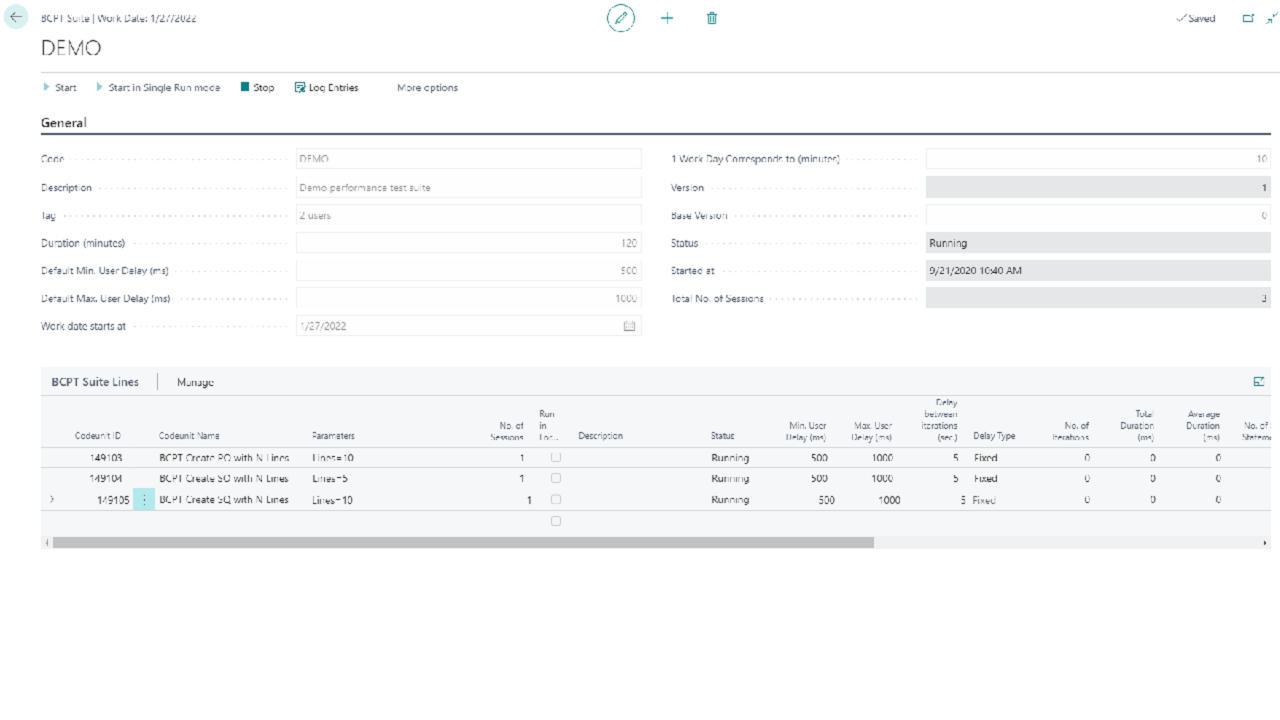Edit Default Min. User Delay field
The image size is (1280, 720).
coord(469,270)
